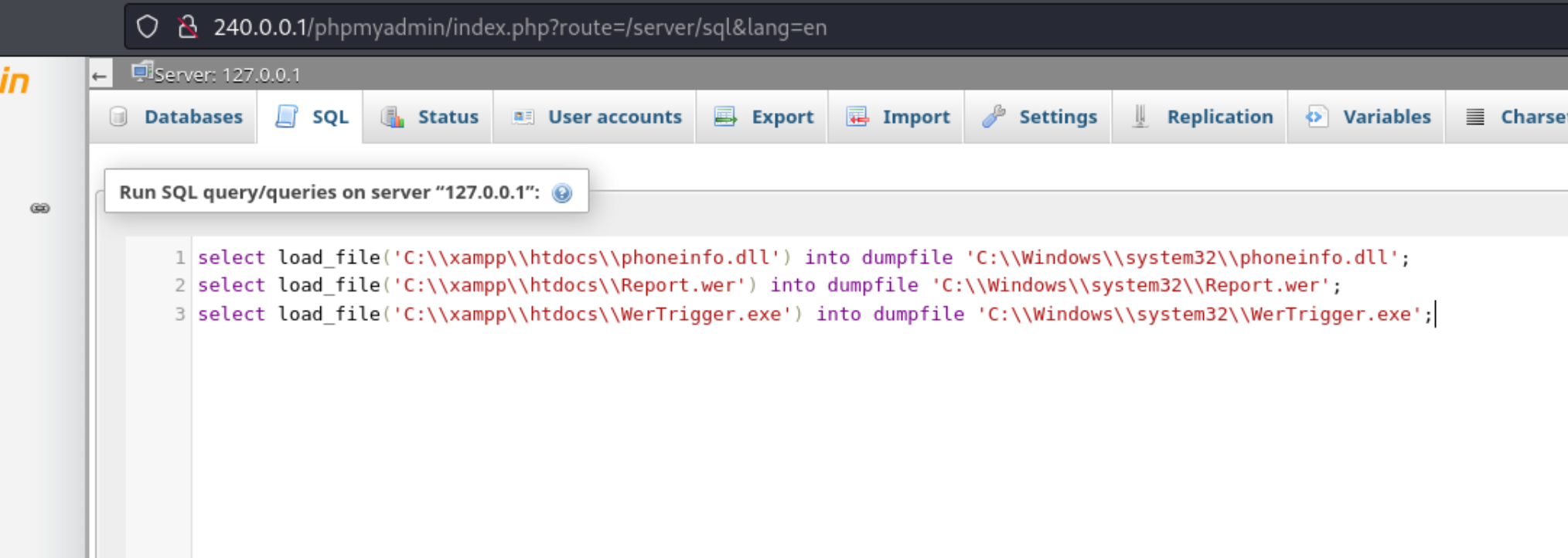This screenshot has height=558, width=1568.
Task: Click the phpMyAdmin logo
Action: pyautogui.click(x=15, y=80)
